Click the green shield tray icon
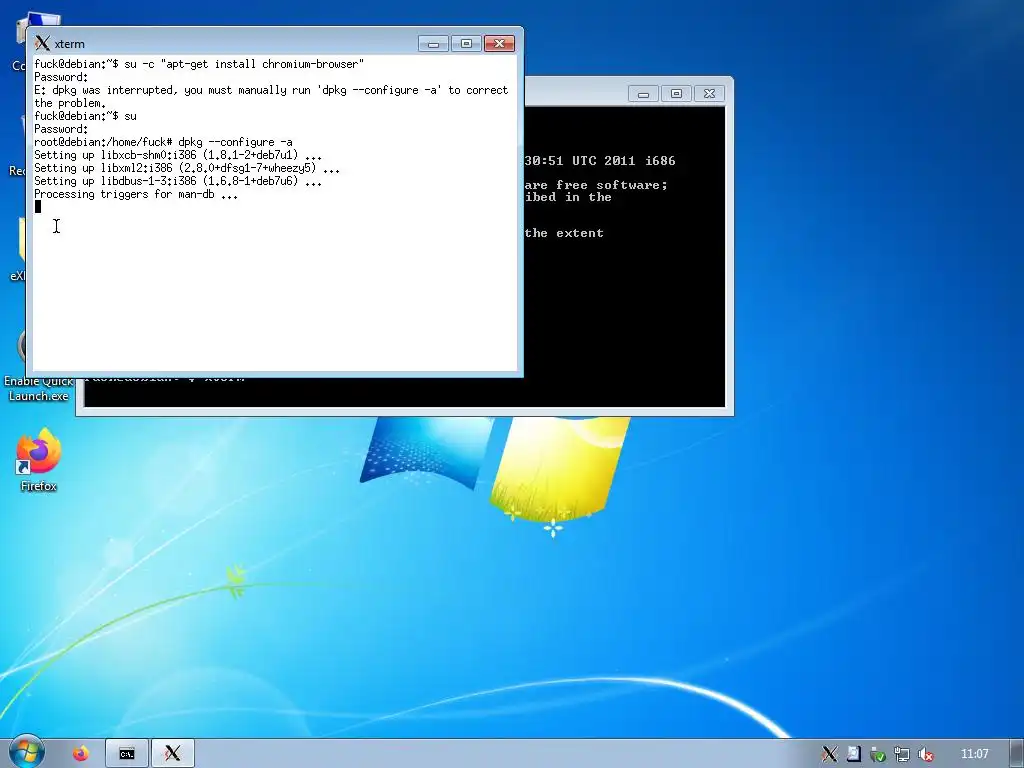The image size is (1024, 768). [878, 755]
